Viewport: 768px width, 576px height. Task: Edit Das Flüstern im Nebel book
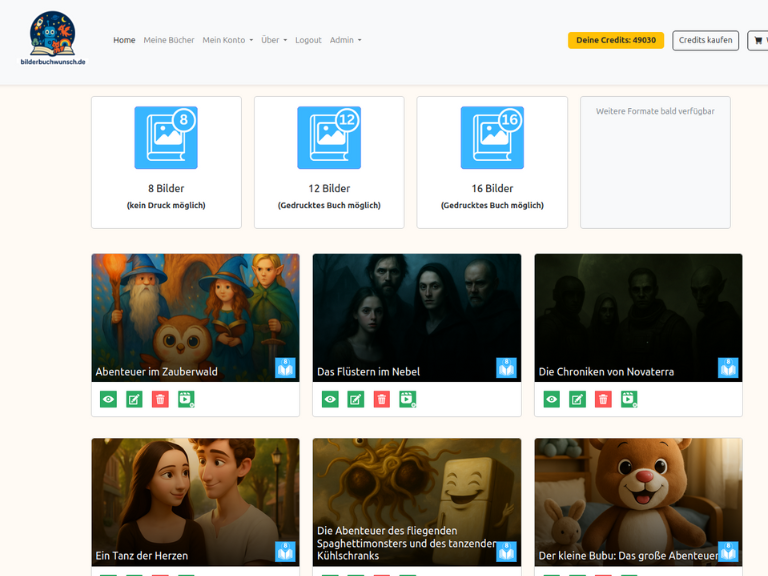(356, 399)
